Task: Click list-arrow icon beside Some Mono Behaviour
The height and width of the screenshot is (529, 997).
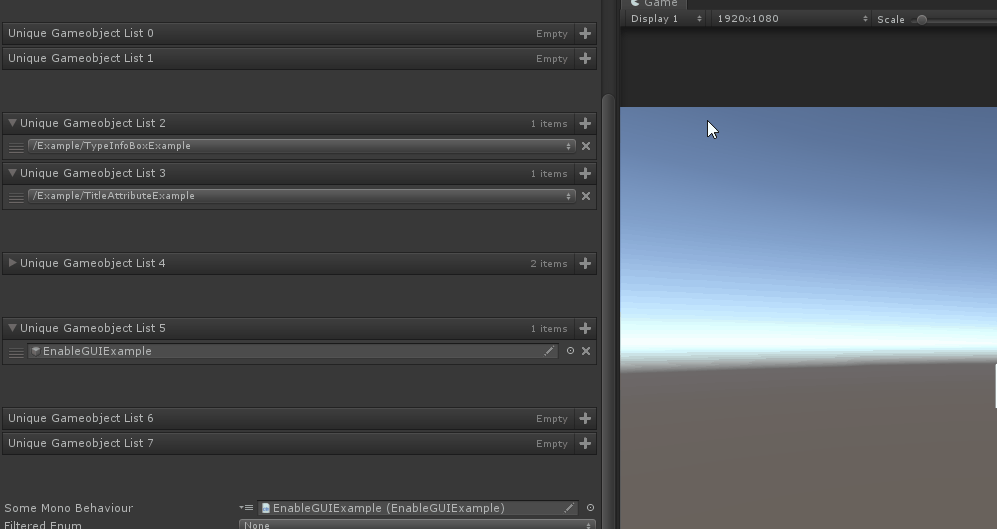Action: [x=246, y=507]
